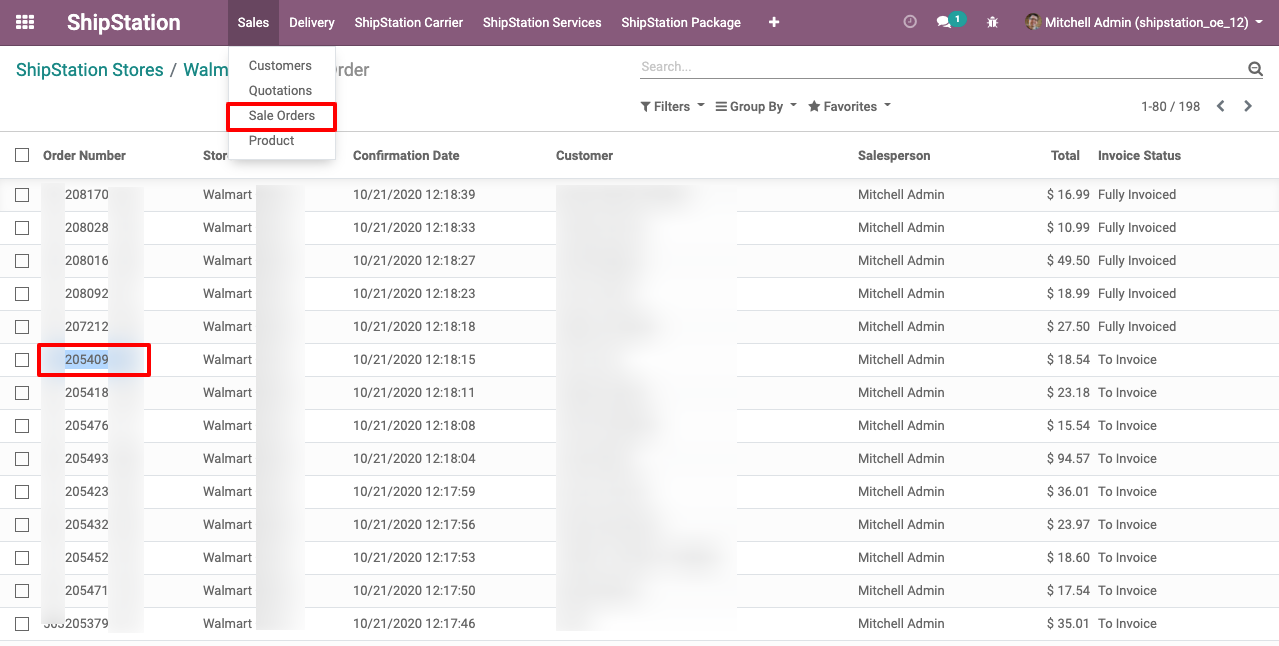Expand the Group By dropdown

point(756,106)
